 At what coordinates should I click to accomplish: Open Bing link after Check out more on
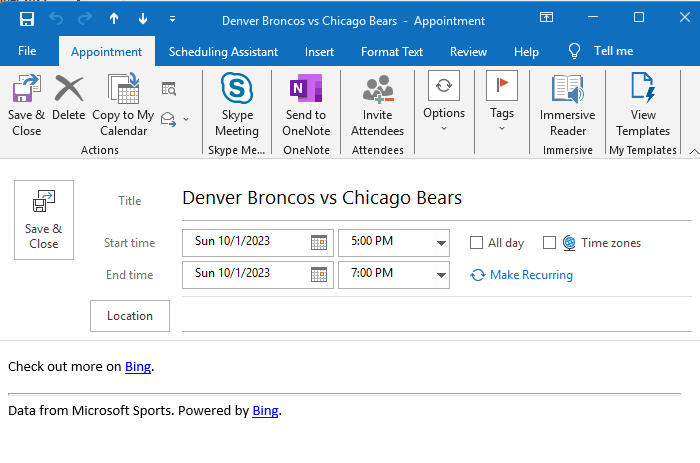[x=138, y=367]
